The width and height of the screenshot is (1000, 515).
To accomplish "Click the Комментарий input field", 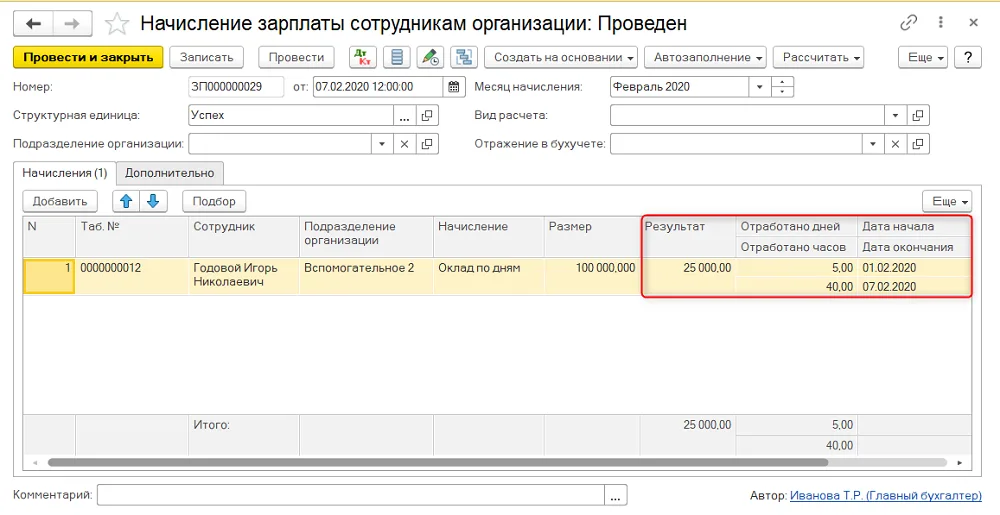I will [351, 495].
